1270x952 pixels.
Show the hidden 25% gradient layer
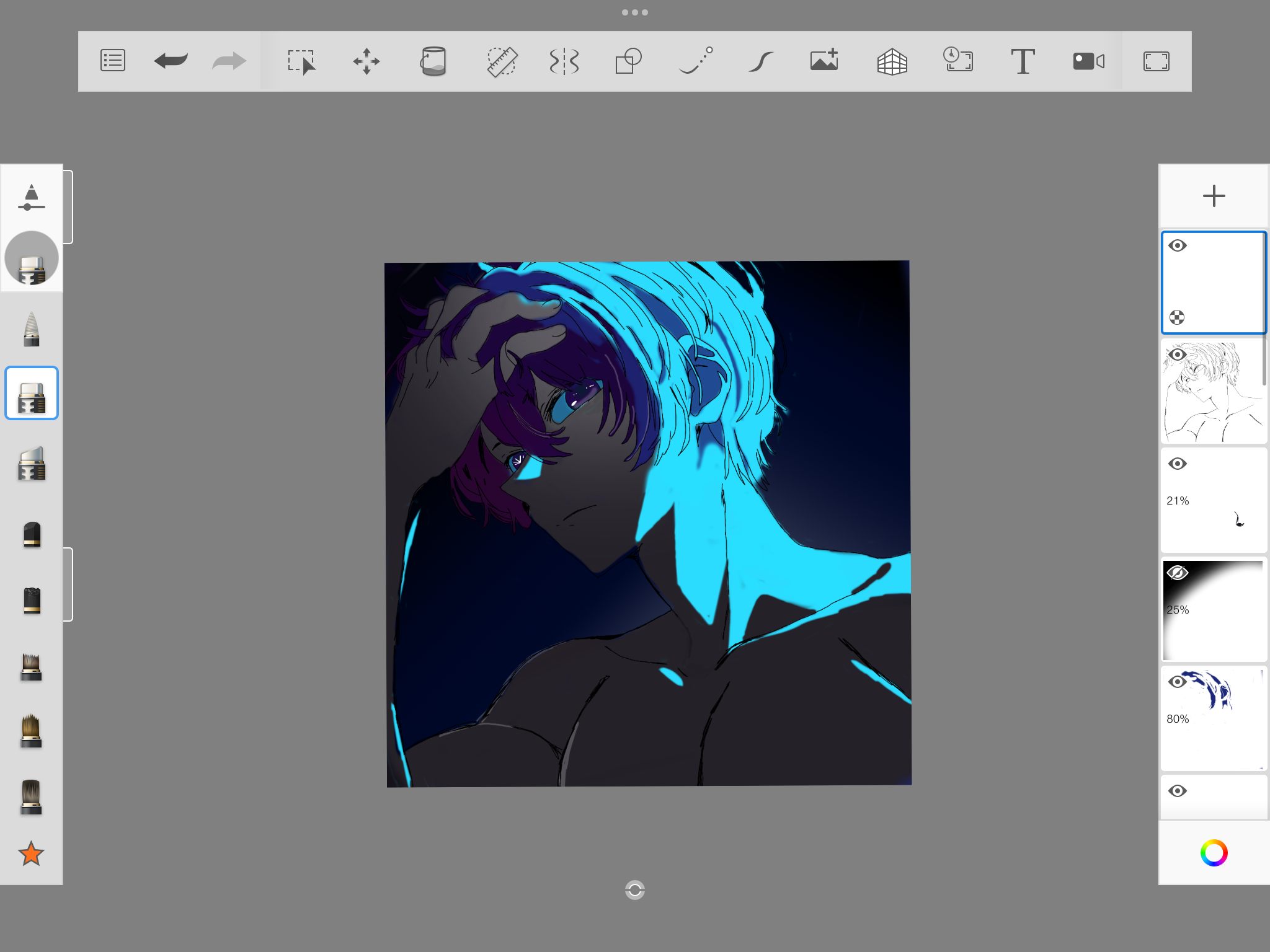tap(1177, 573)
